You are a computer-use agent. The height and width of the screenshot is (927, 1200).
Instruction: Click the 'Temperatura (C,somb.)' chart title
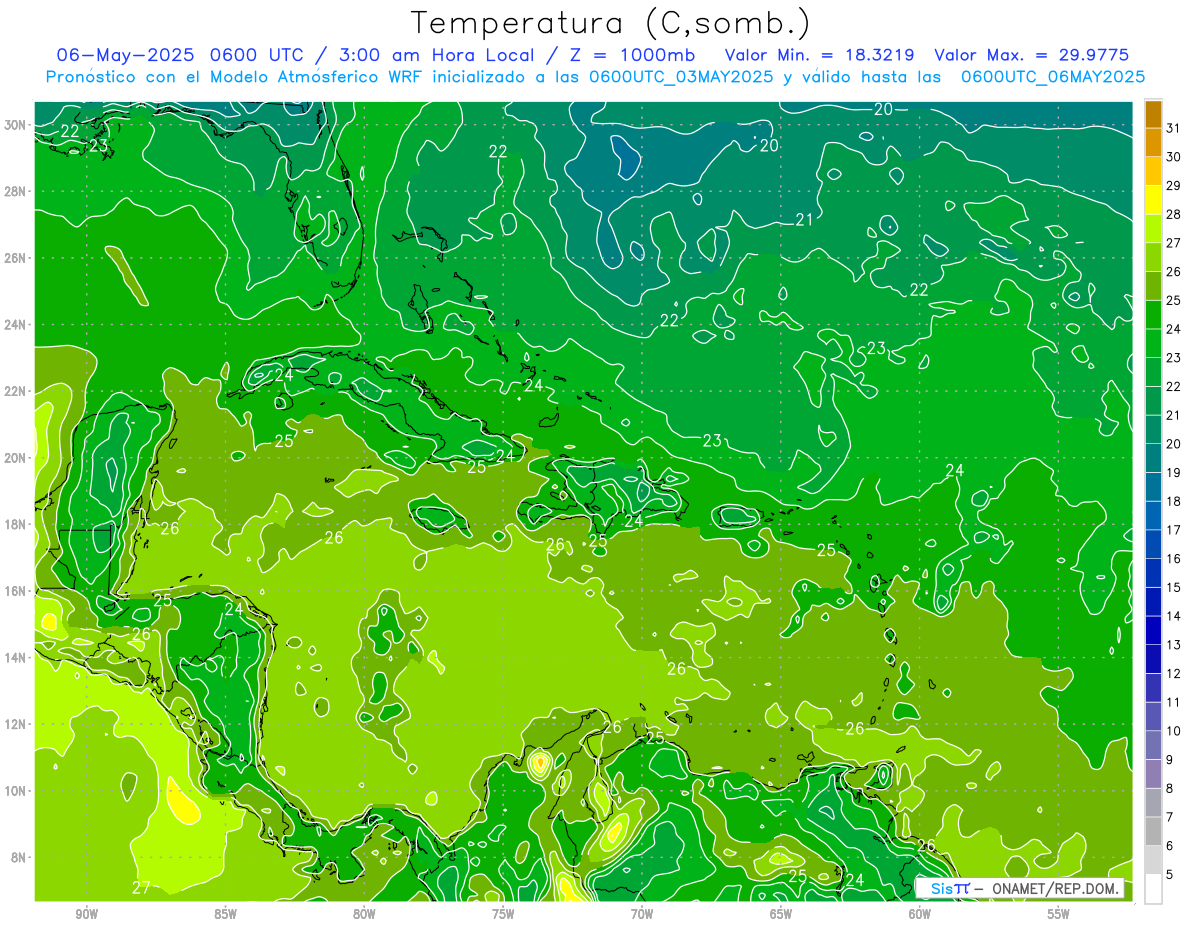[611, 23]
